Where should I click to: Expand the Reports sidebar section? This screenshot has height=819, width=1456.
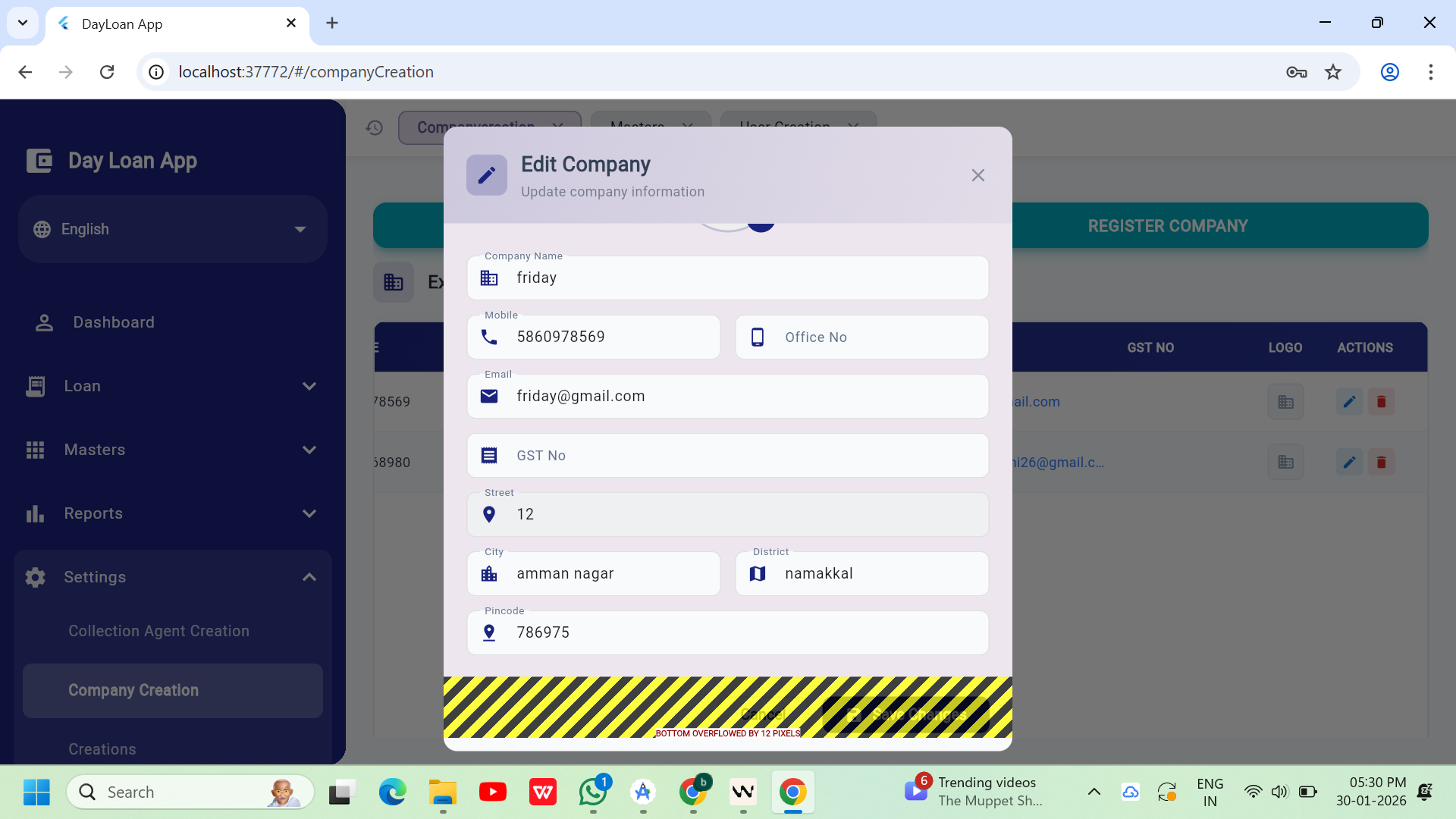pos(173,513)
